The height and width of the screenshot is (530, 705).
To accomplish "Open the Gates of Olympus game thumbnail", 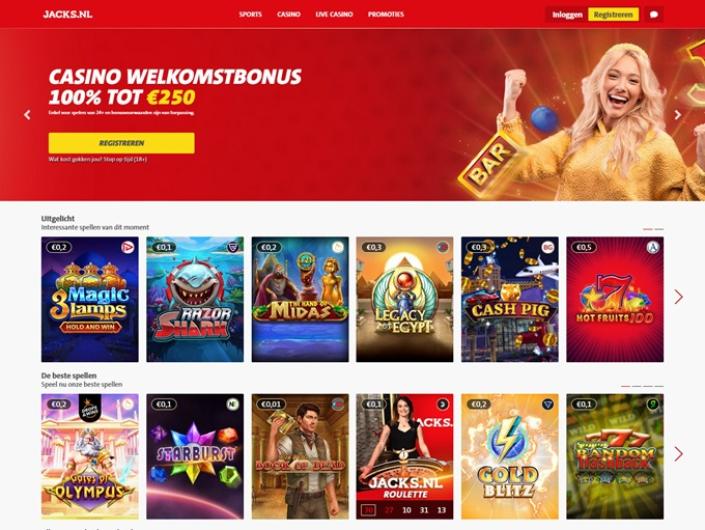I will click(x=90, y=457).
